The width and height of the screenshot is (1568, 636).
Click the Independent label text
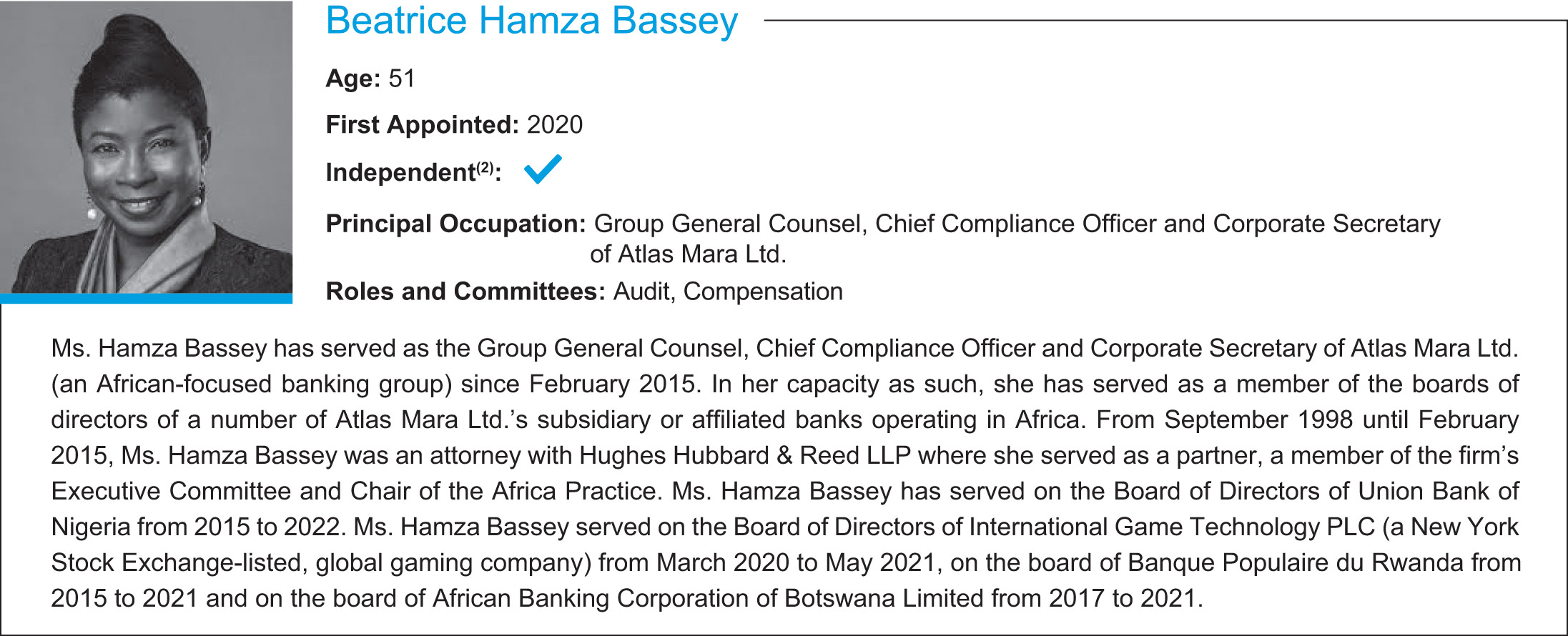tap(400, 173)
